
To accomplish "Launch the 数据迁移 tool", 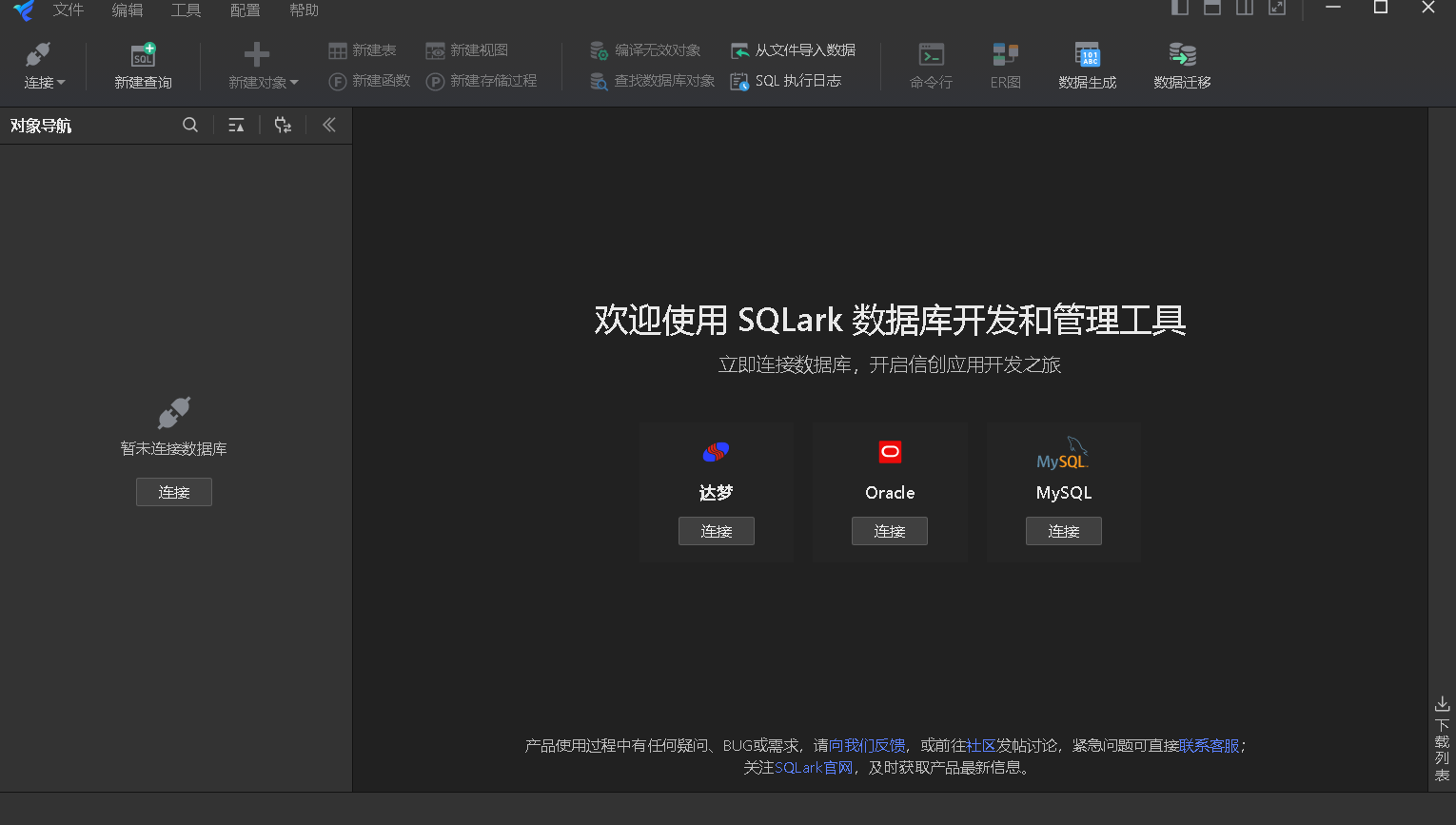I will 1182,67.
